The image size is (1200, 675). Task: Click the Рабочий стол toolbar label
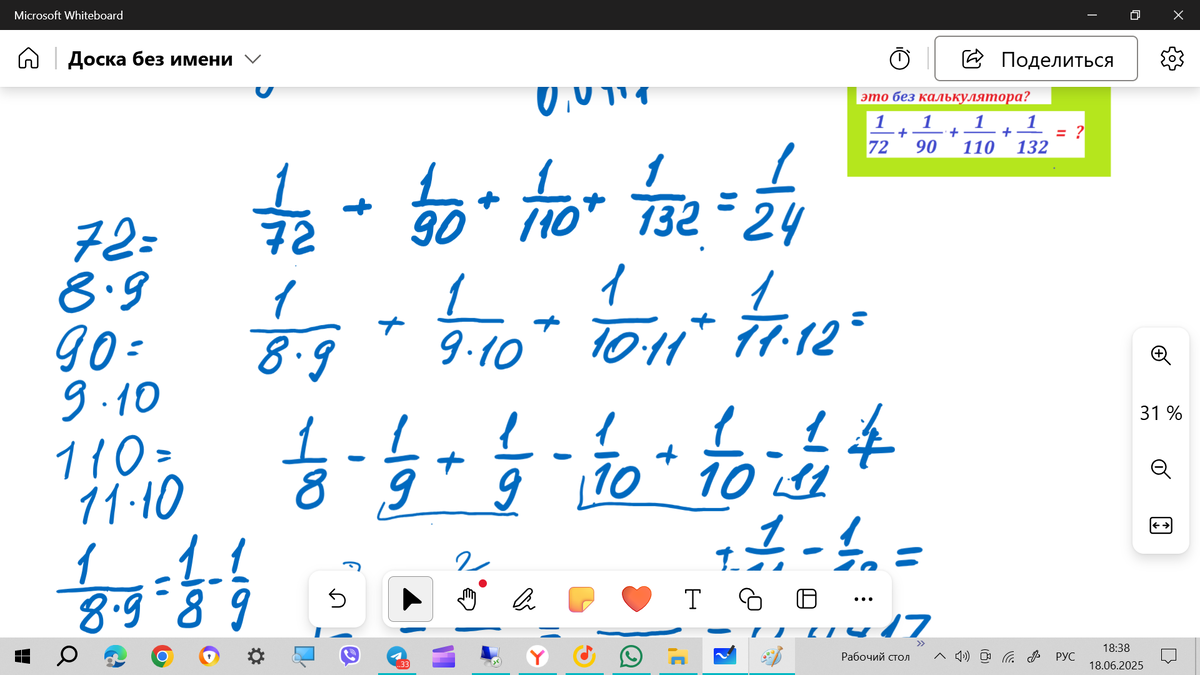click(x=875, y=657)
